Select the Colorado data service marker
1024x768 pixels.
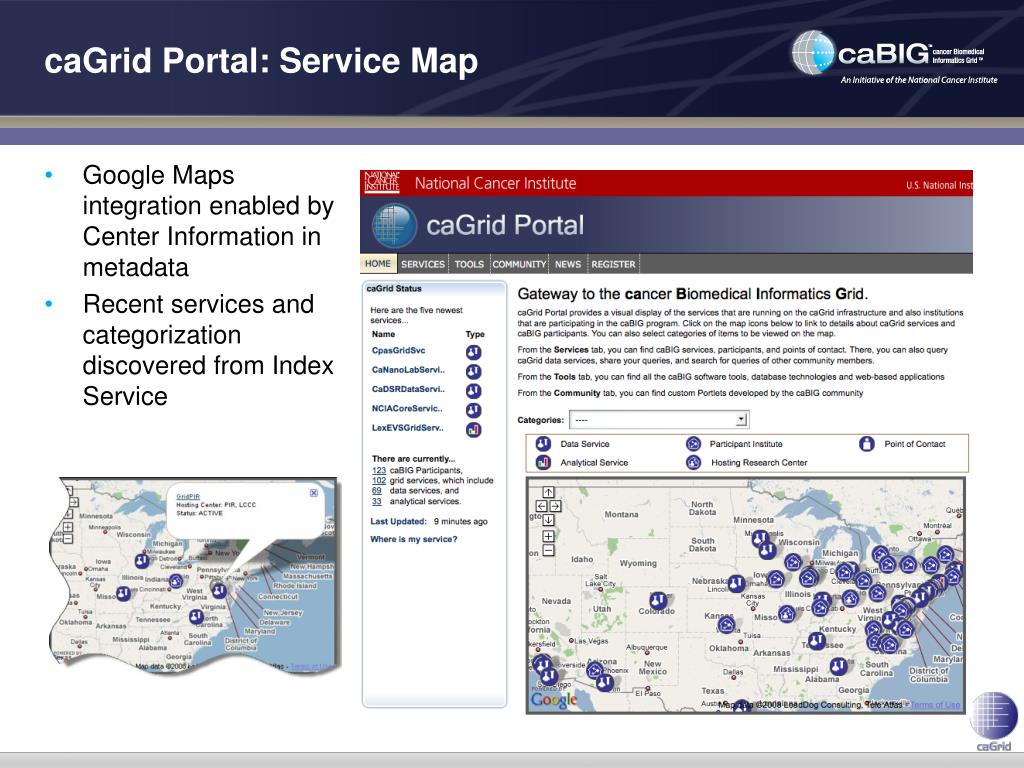tap(658, 600)
